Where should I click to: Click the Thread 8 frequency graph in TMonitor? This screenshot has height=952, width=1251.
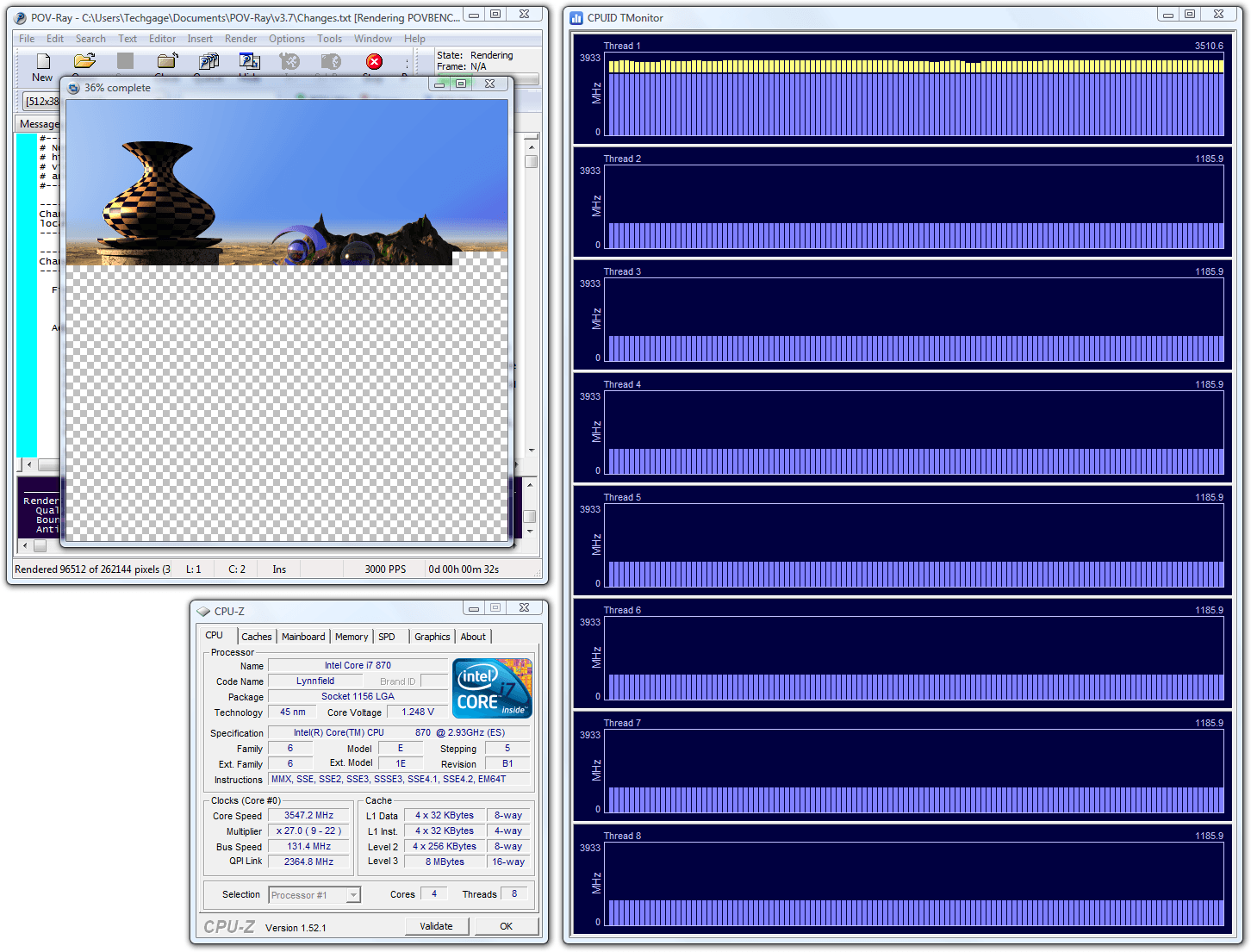(x=913, y=883)
